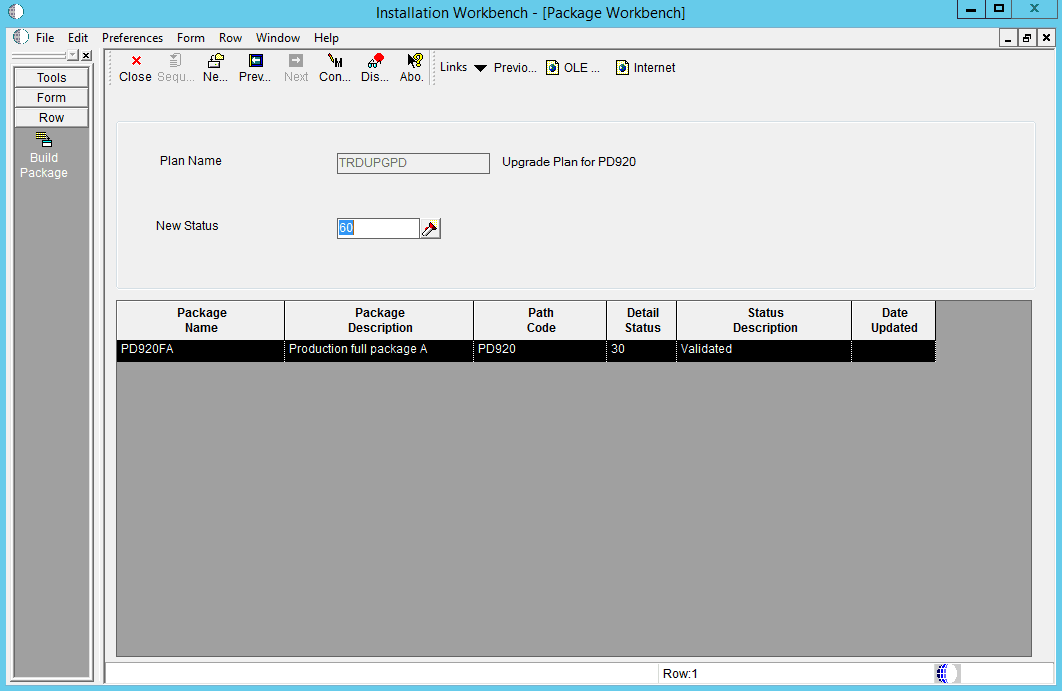
Task: Open the Preferences menu
Action: pos(132,38)
